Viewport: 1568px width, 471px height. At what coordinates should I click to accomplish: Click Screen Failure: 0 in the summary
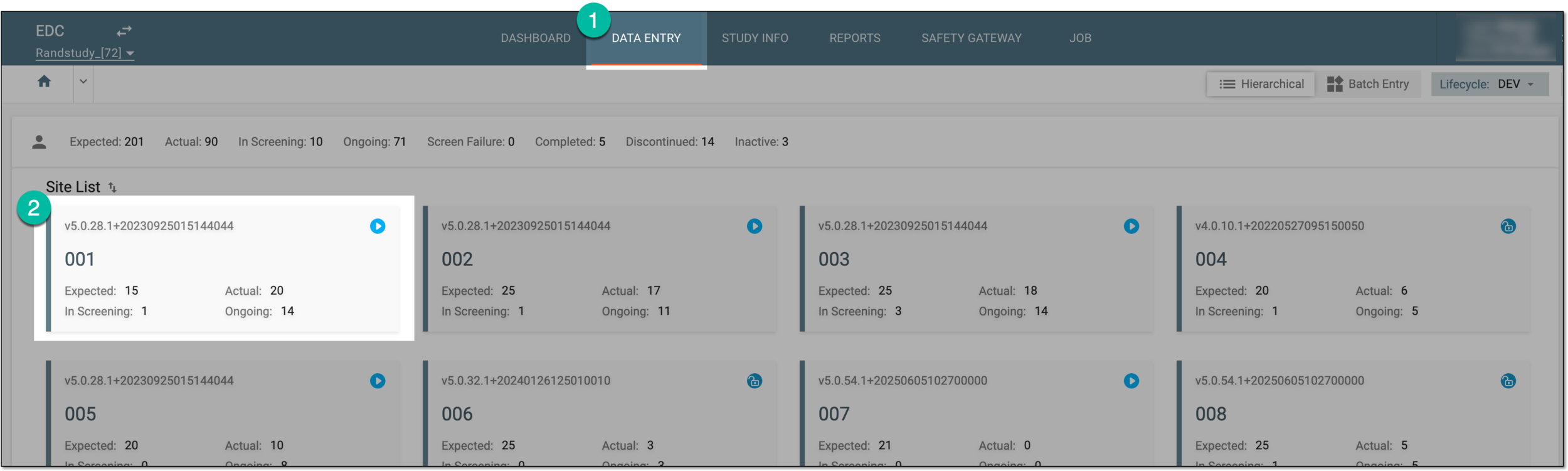[470, 142]
